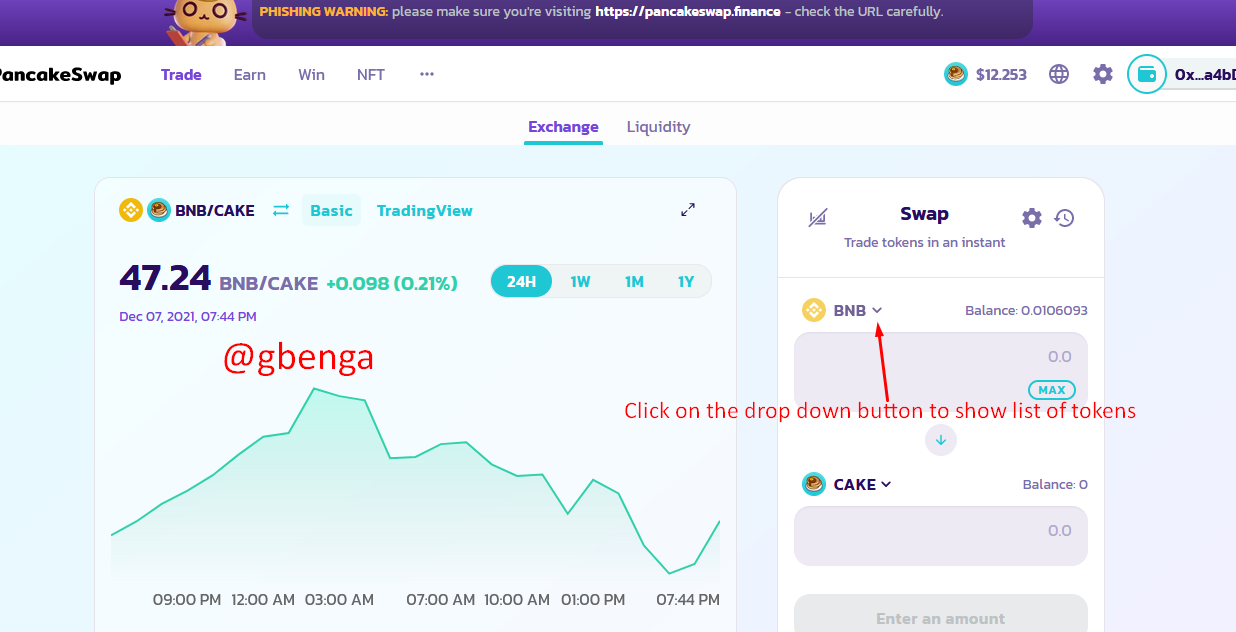The height and width of the screenshot is (632, 1236).
Task: Switch to the Exchange tab
Action: coord(563,127)
